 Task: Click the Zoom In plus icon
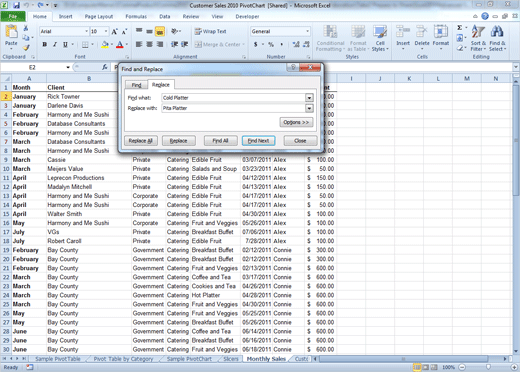[513, 367]
